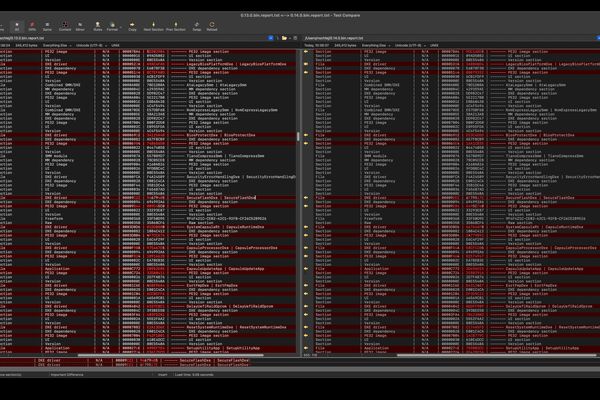This screenshot has width=600, height=400.
Task: Click the Copy to right arrow tool
Action: (132, 26)
